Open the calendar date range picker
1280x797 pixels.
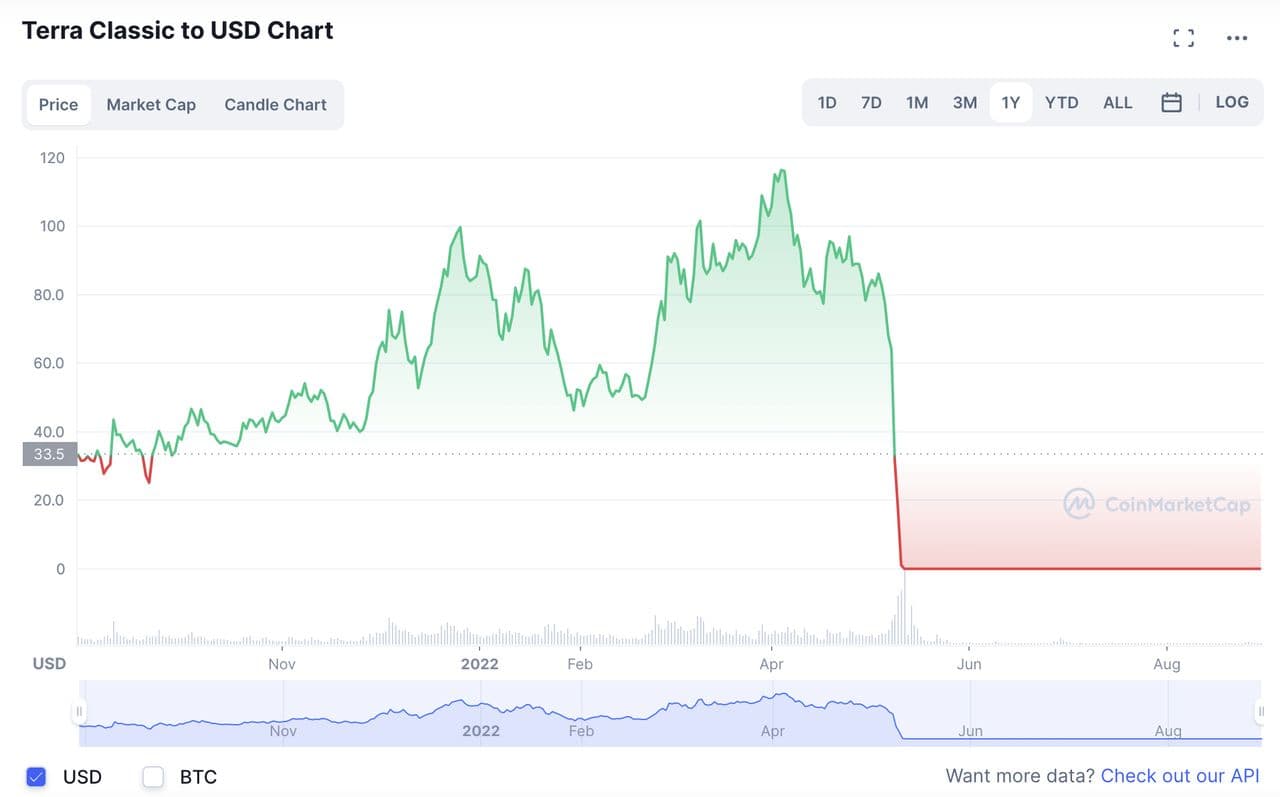tap(1172, 103)
